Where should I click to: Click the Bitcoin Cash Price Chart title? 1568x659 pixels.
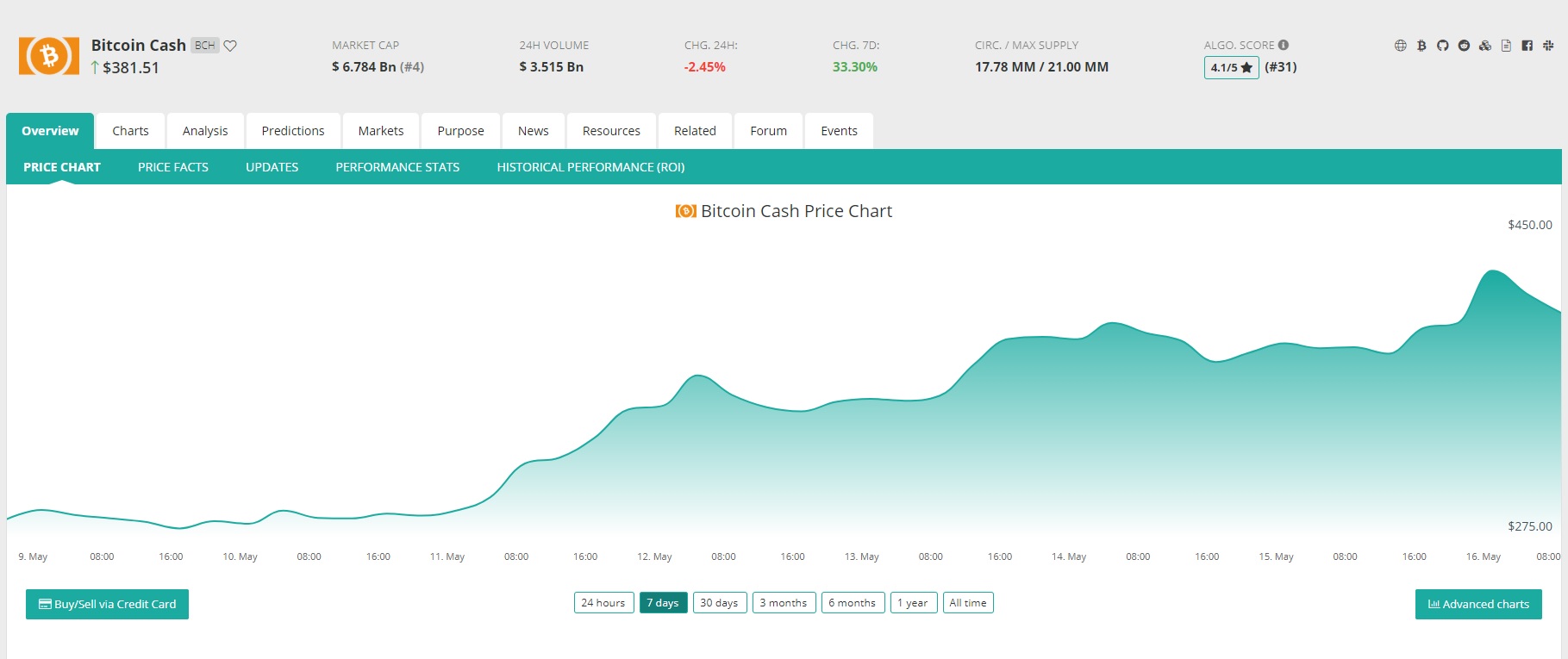pos(796,211)
